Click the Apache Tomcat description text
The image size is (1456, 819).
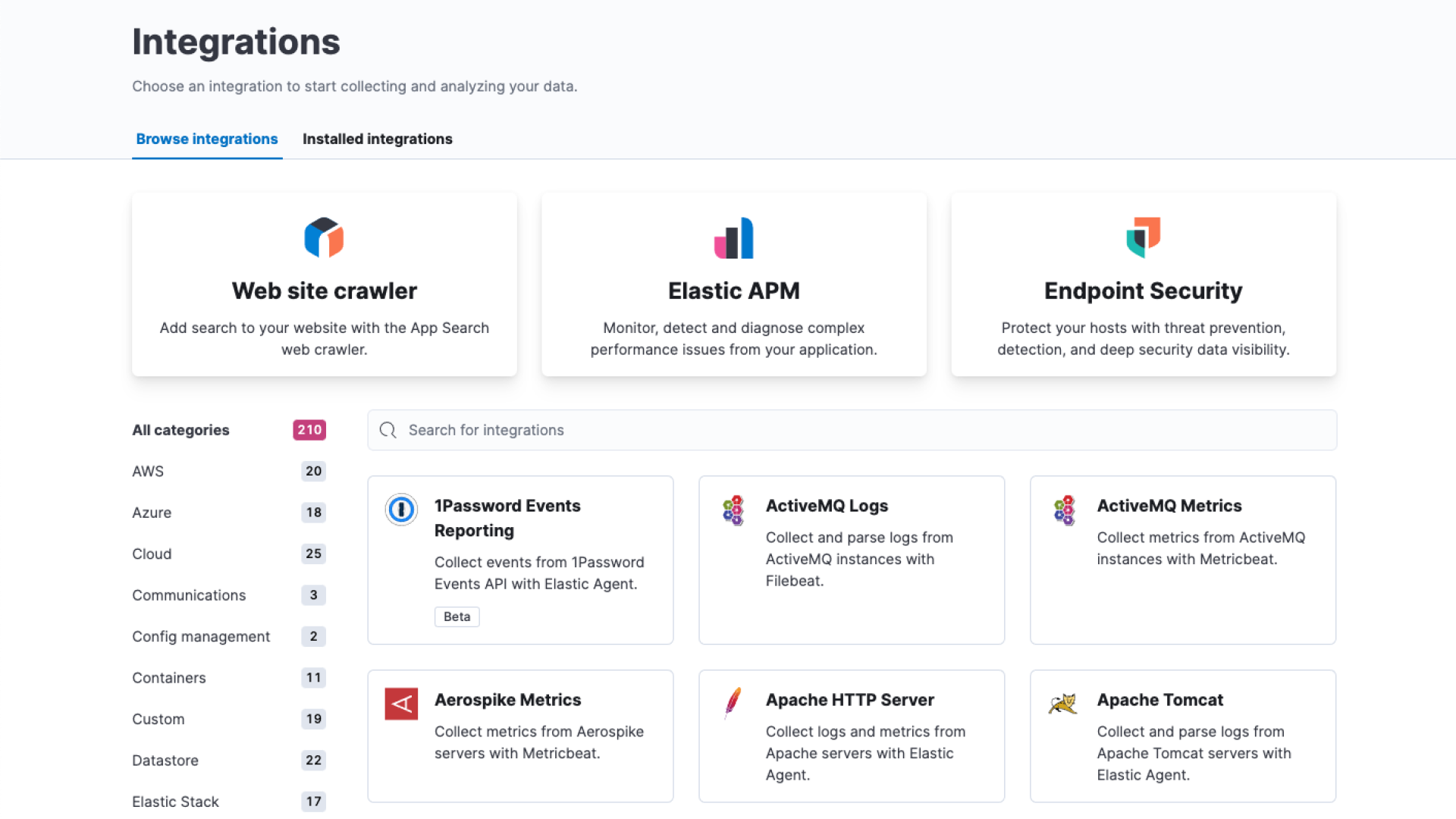click(1194, 753)
